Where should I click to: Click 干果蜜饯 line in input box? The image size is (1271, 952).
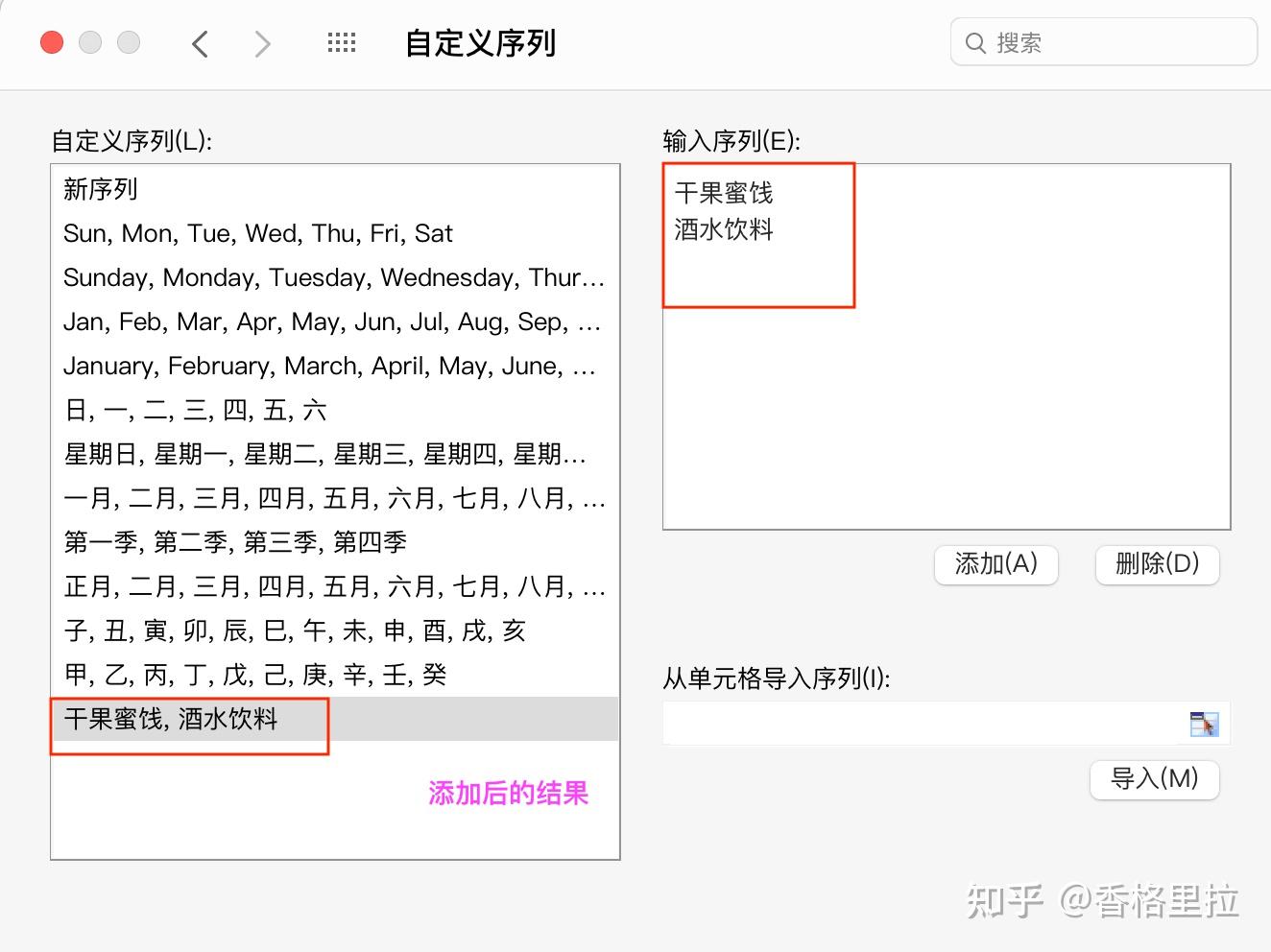(724, 193)
